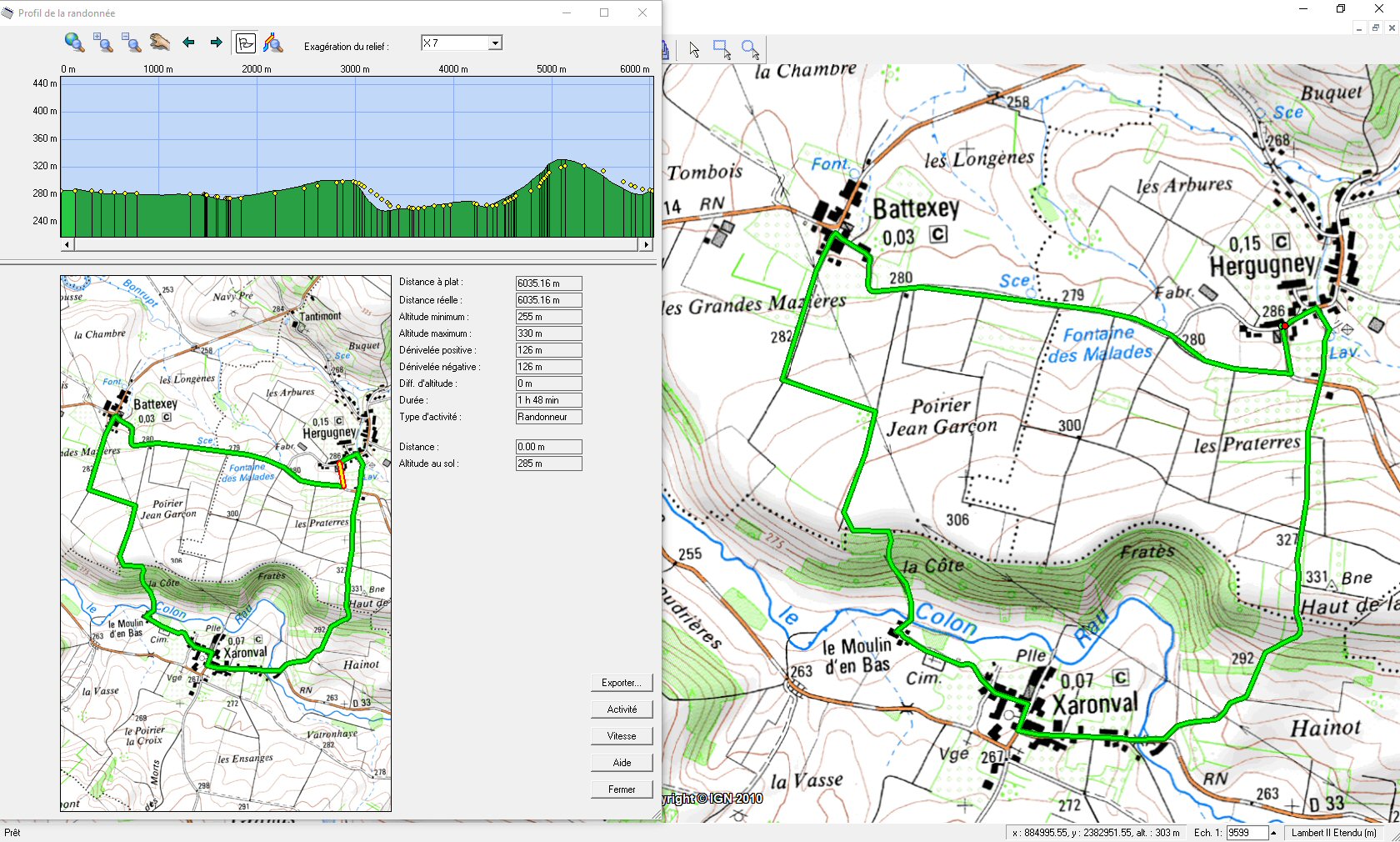Toggle the waypoint flags display button
This screenshot has height=842, width=1400.
tap(245, 43)
